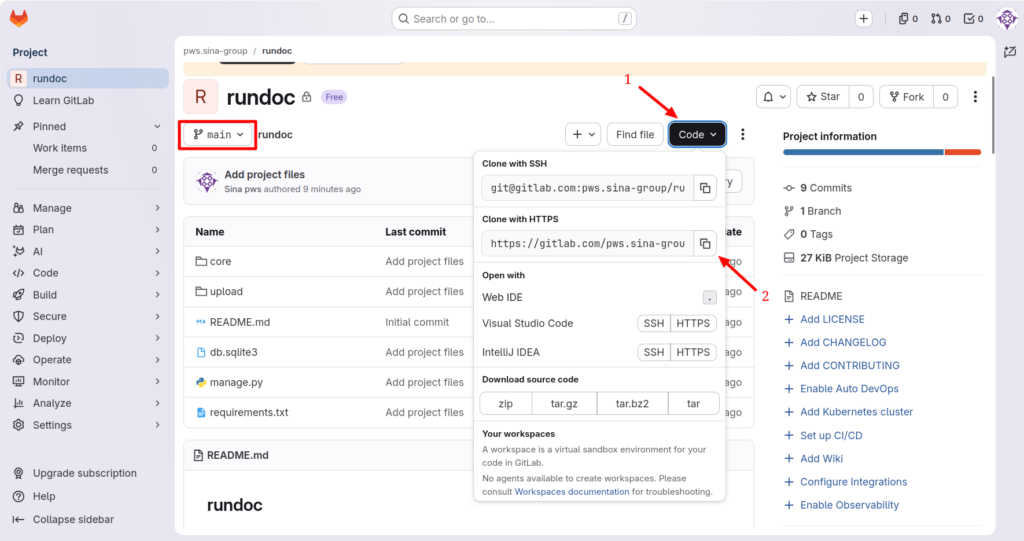Download source code as tar.bz2
1024x541 pixels.
point(632,404)
